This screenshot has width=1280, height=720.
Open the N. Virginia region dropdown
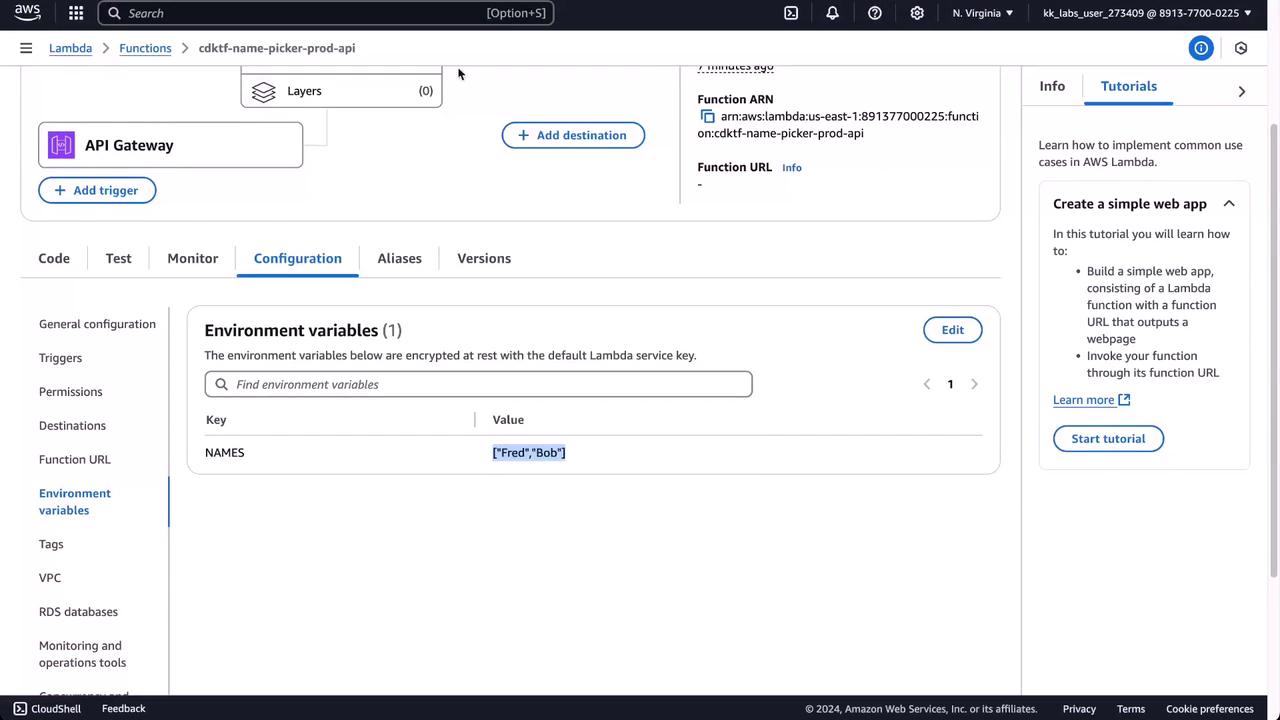pyautogui.click(x=983, y=13)
